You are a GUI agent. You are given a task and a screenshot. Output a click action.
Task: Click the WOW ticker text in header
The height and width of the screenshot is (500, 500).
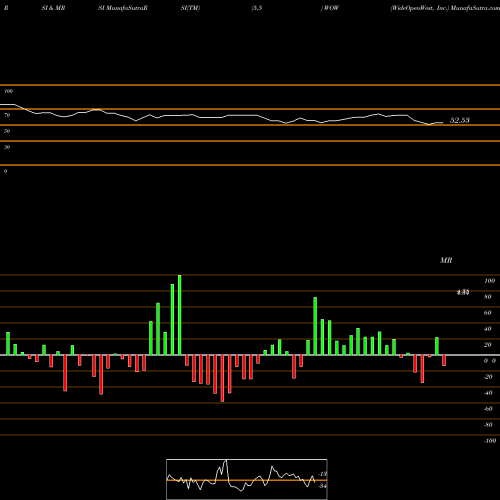coord(331,8)
